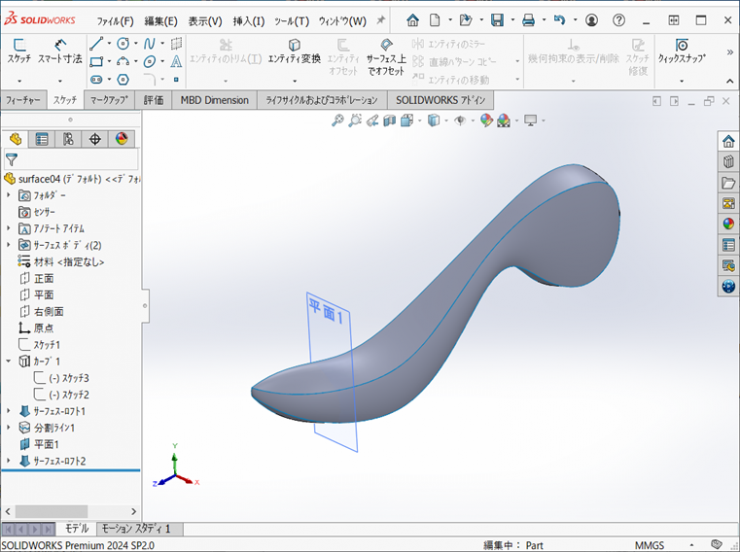740x552 pixels.
Task: Expand the サーフェス-ロフト1 feature node
Action: 9,411
